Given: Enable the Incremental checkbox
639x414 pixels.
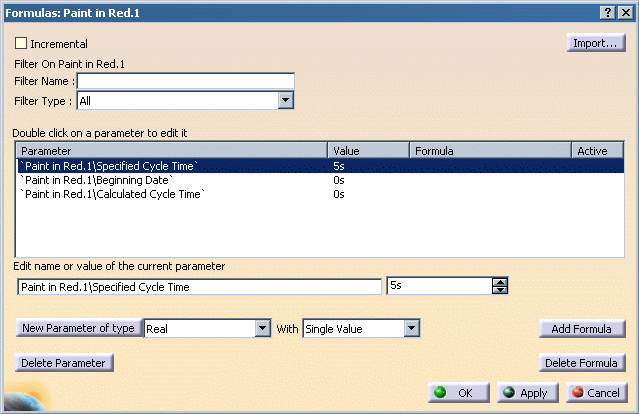Looking at the screenshot, I should tap(21, 43).
